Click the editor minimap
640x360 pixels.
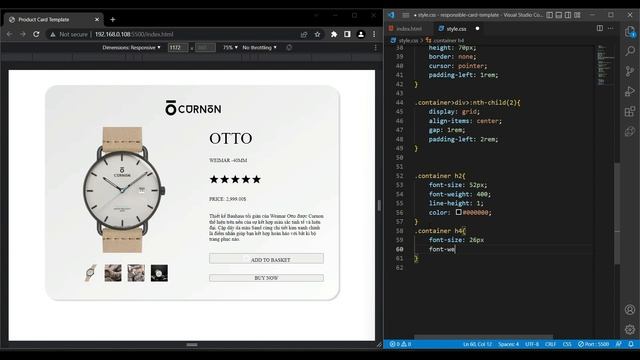click(605, 65)
